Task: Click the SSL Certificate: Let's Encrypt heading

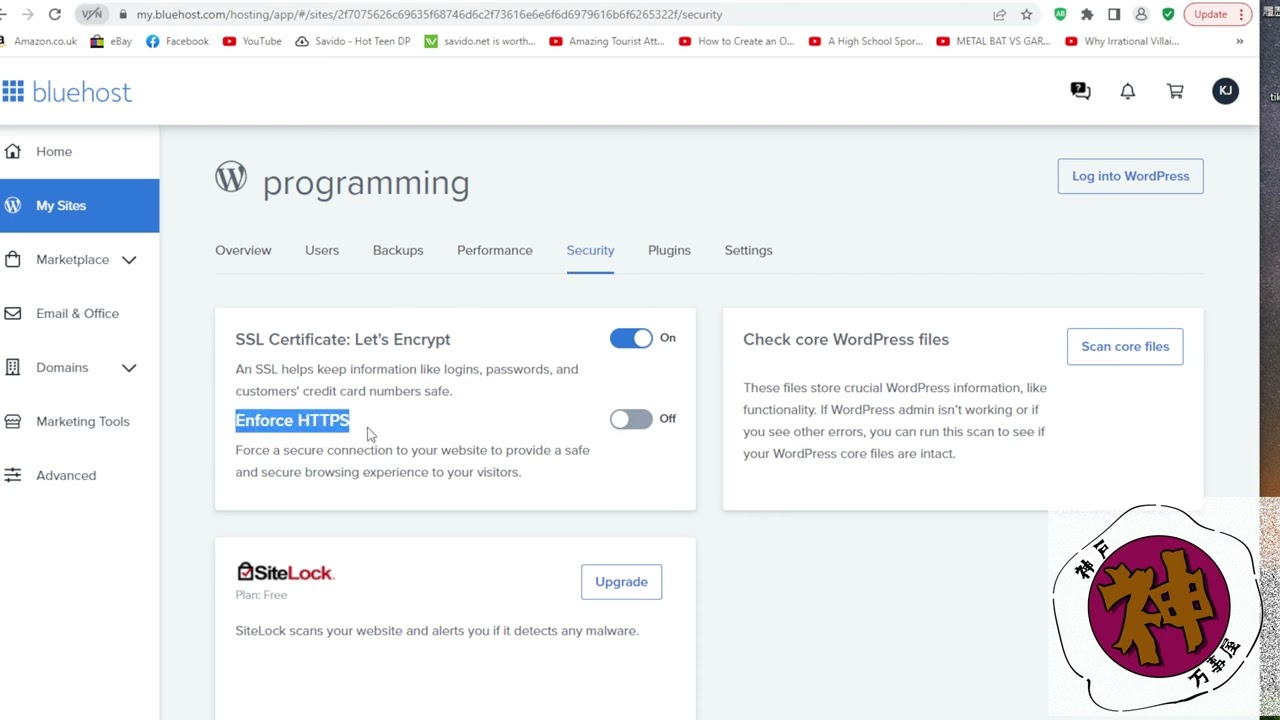Action: click(x=343, y=339)
